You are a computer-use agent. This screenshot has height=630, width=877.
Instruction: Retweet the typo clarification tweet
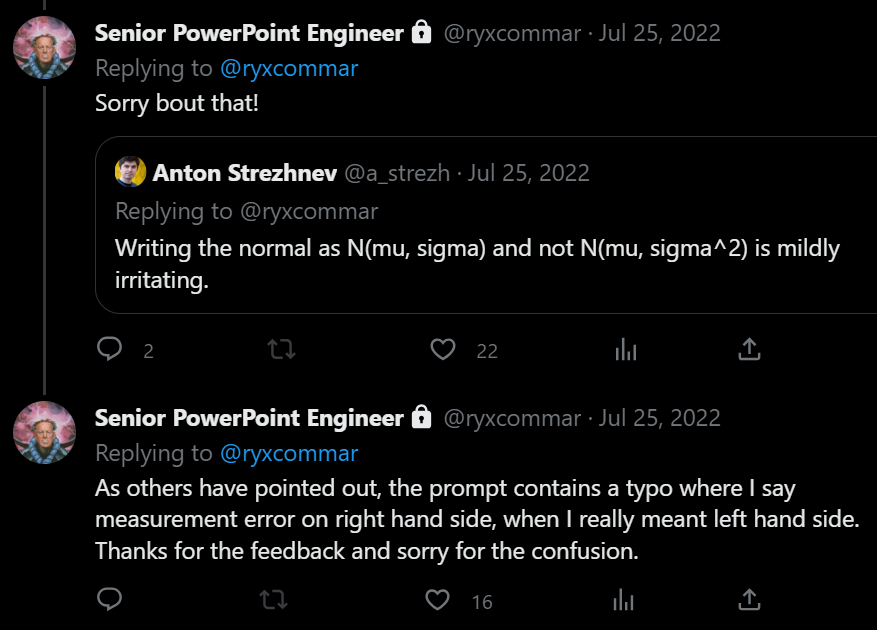pyautogui.click(x=274, y=600)
